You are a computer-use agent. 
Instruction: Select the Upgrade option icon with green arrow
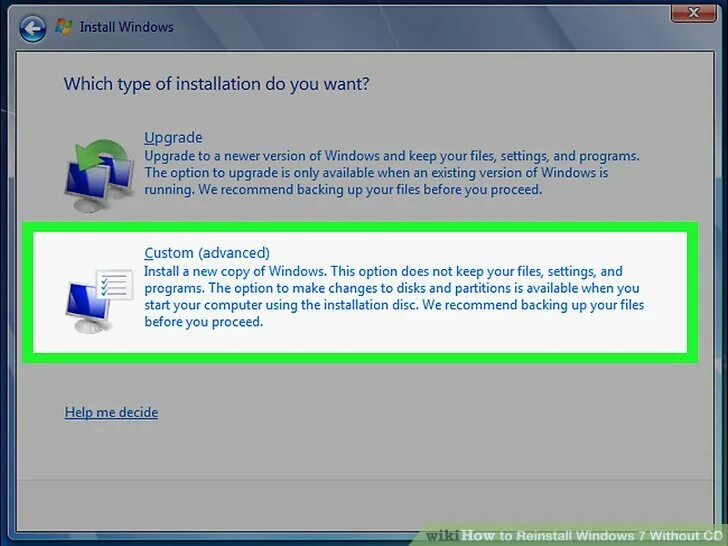click(x=99, y=176)
